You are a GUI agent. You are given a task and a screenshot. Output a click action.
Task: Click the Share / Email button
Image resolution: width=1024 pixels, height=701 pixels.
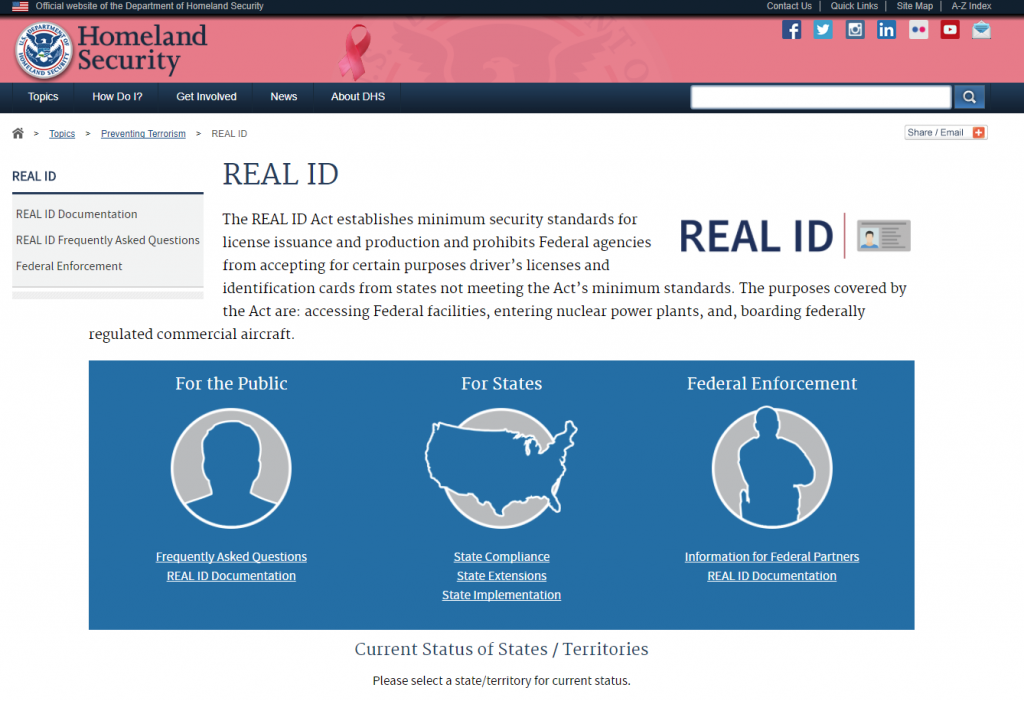coord(946,133)
